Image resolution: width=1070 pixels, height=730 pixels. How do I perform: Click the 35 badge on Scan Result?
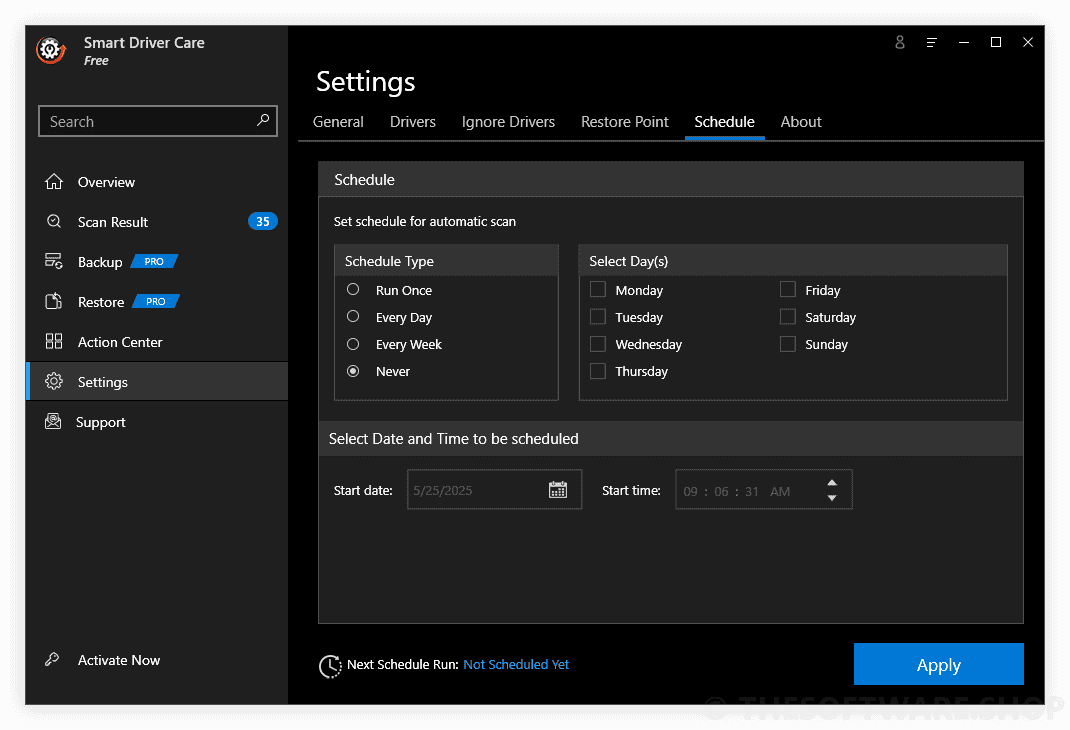[263, 221]
